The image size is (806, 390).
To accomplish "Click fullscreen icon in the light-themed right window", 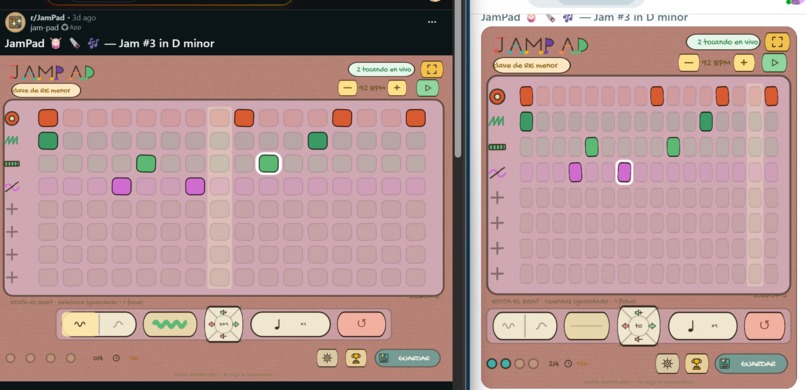I will tap(777, 42).
